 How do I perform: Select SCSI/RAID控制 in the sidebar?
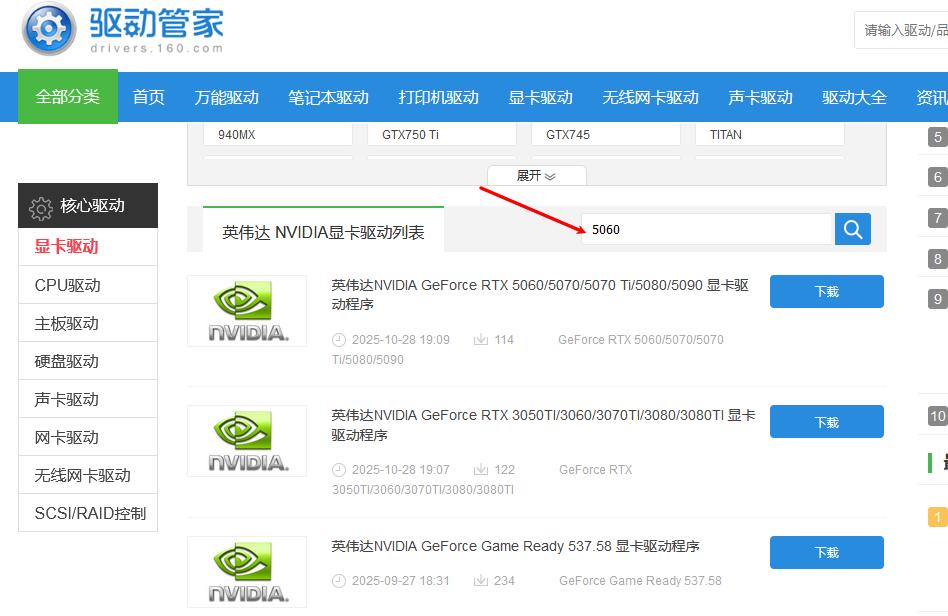tap(88, 513)
